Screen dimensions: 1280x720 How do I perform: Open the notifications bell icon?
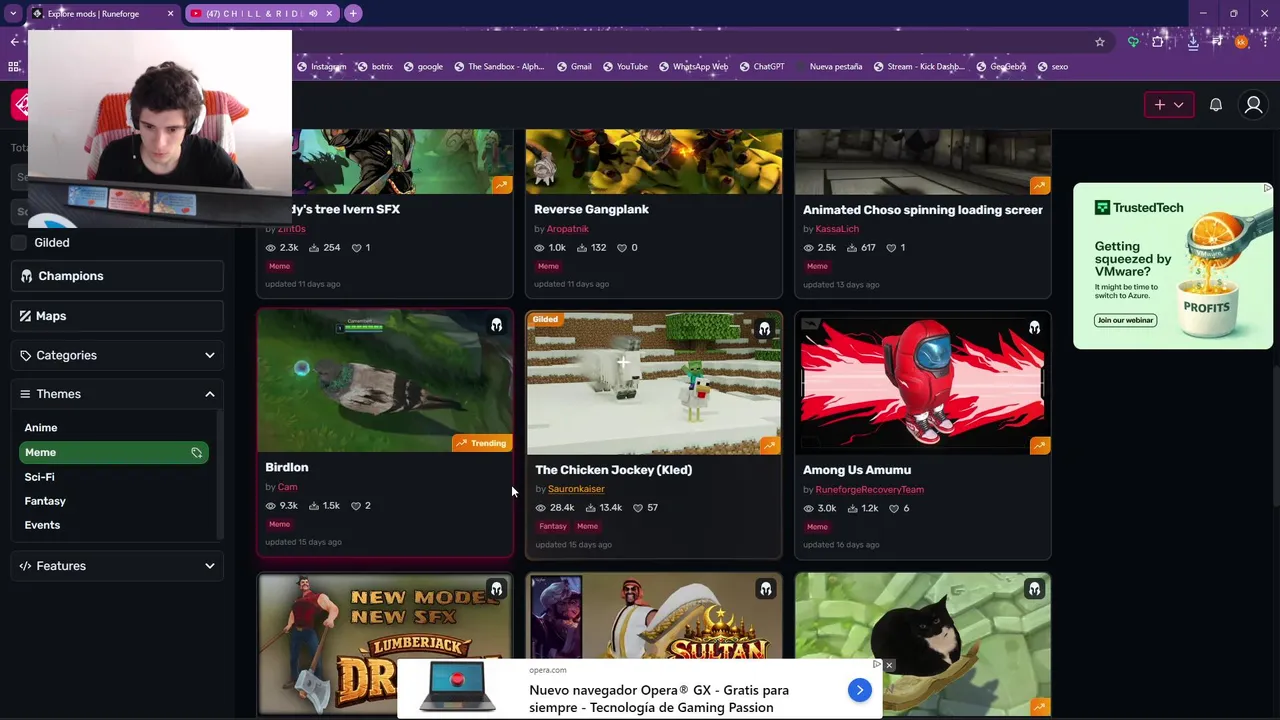point(1216,105)
